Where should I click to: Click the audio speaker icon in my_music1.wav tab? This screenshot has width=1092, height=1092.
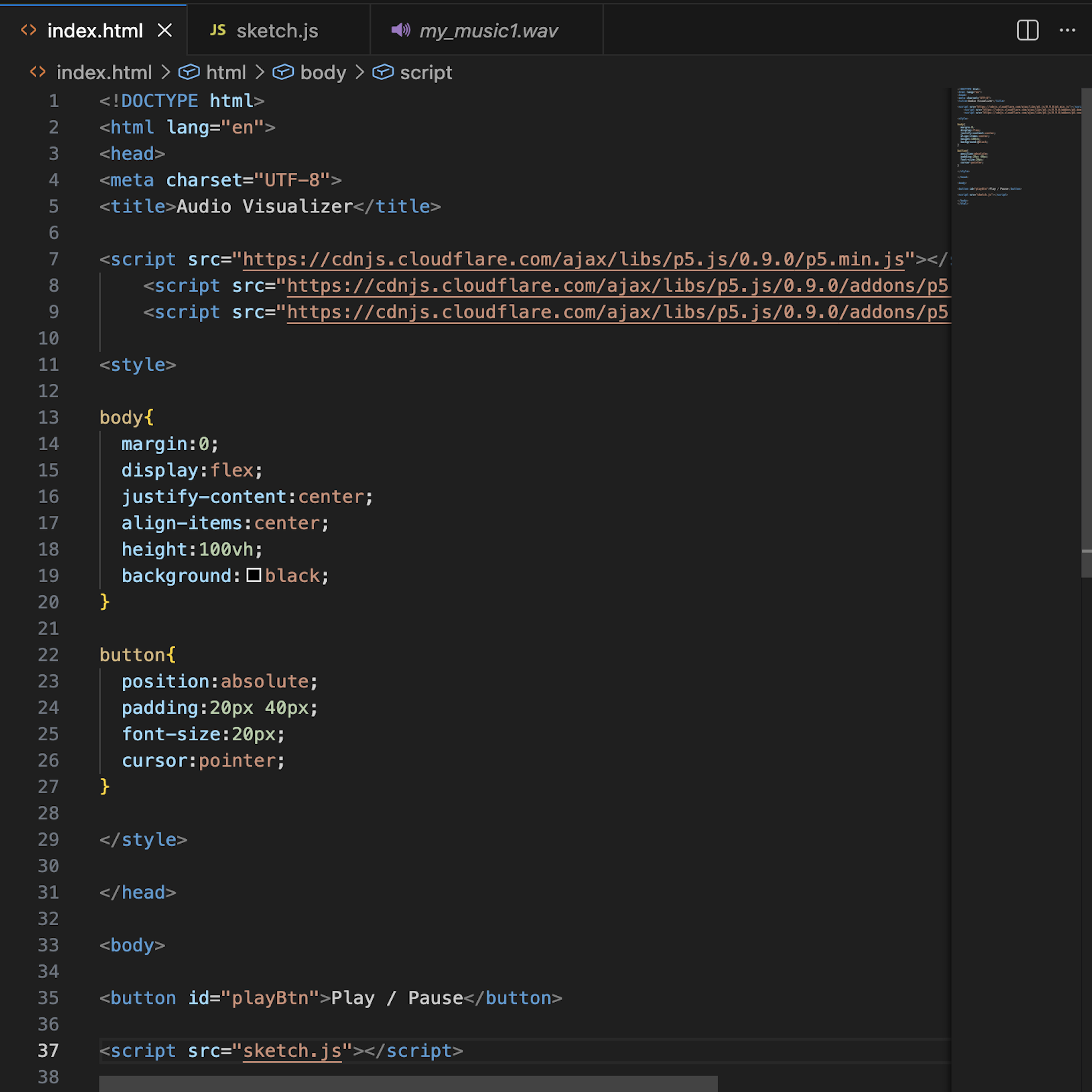(x=401, y=30)
